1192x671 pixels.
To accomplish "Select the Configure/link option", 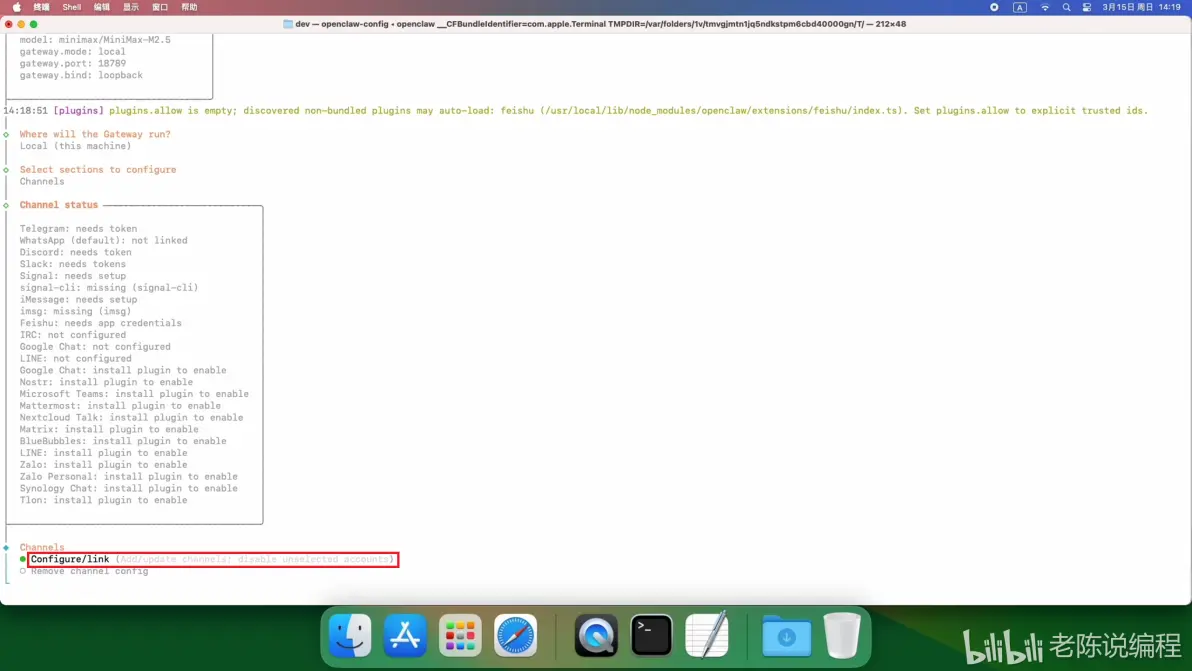I will [212, 559].
